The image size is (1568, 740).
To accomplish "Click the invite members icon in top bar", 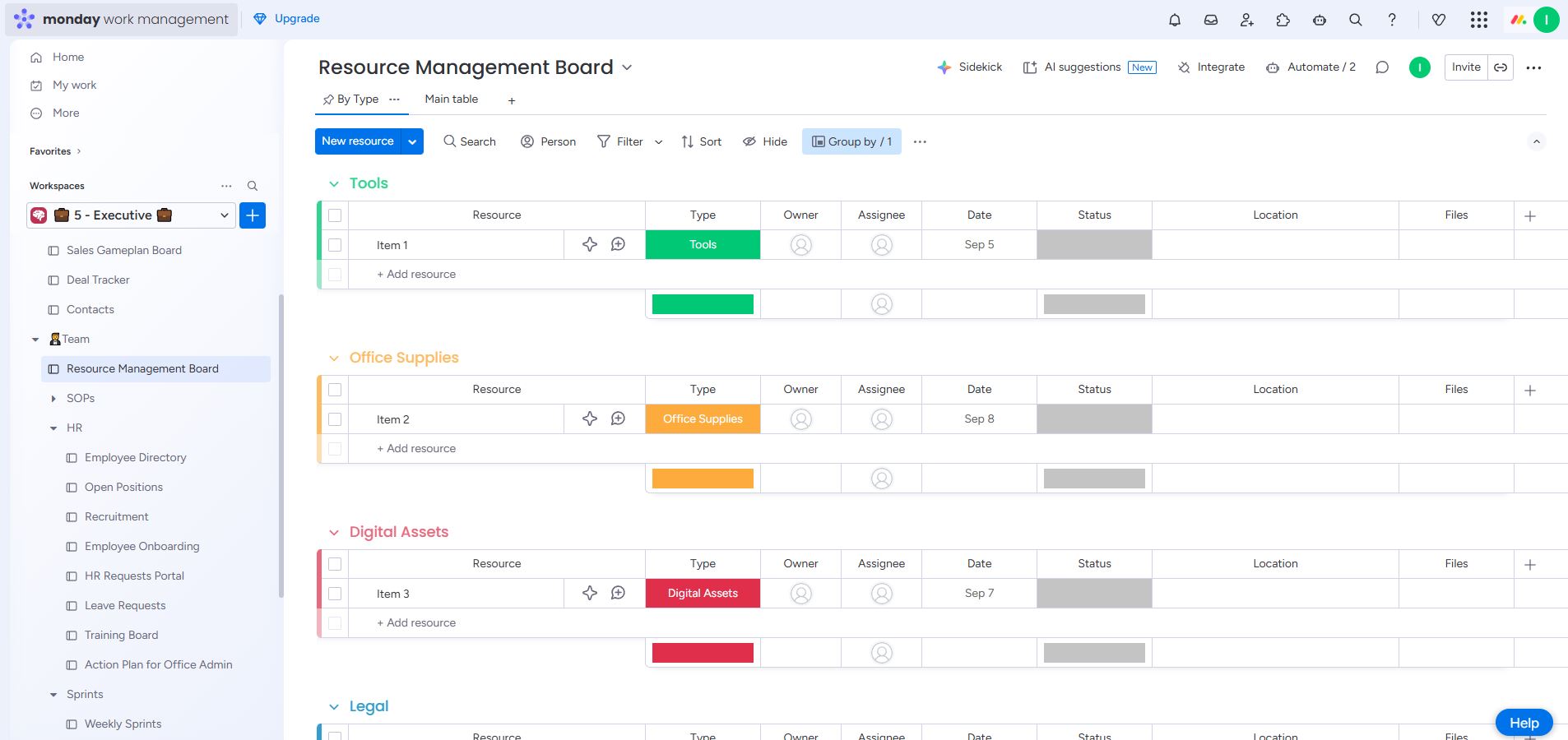I will coord(1247,20).
